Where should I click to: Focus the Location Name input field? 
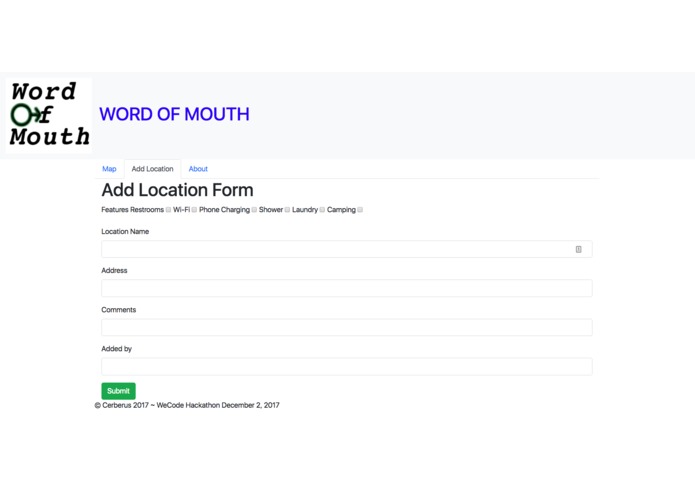click(x=347, y=249)
